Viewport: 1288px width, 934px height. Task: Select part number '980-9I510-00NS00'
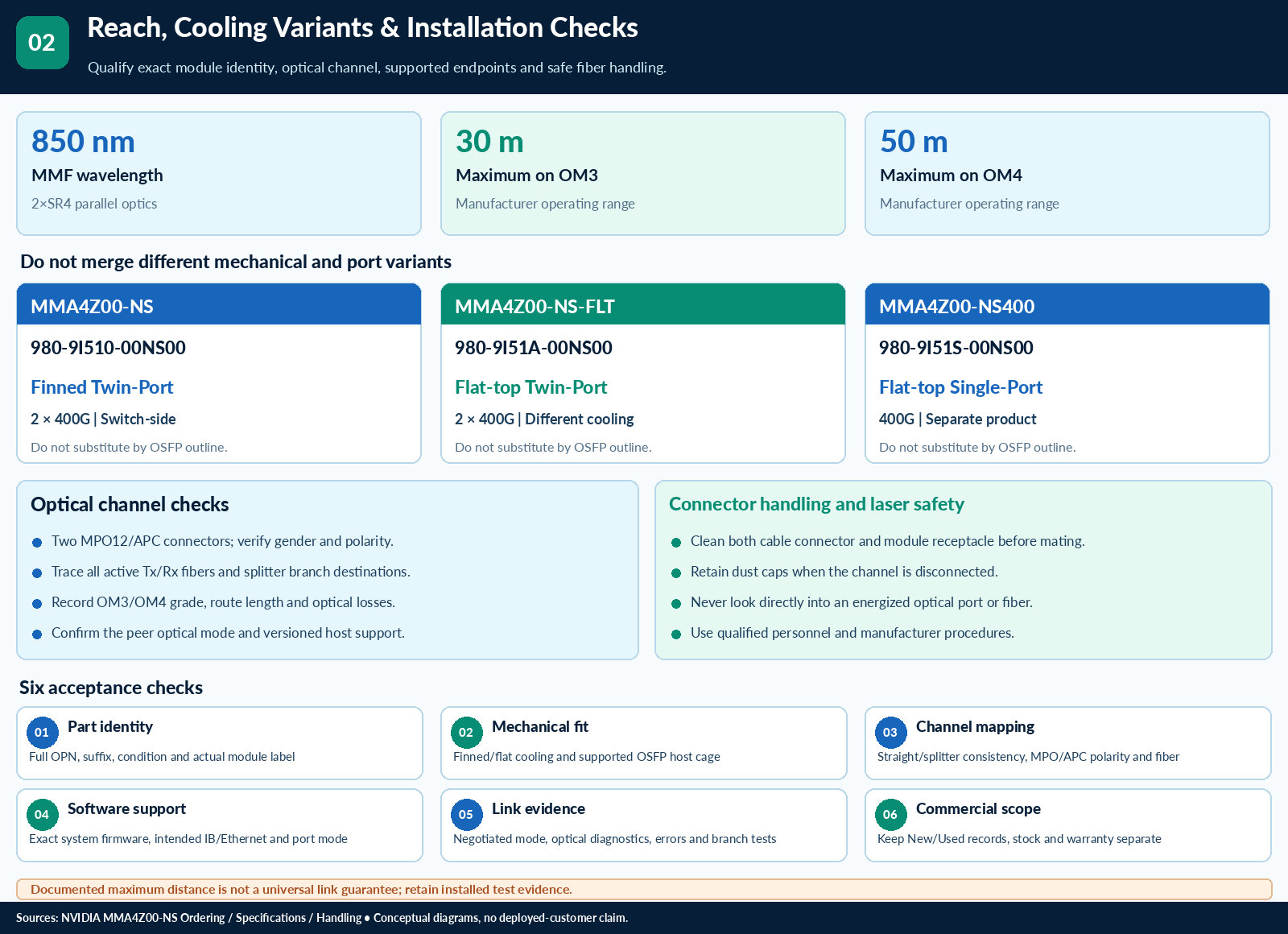pyautogui.click(x=108, y=348)
